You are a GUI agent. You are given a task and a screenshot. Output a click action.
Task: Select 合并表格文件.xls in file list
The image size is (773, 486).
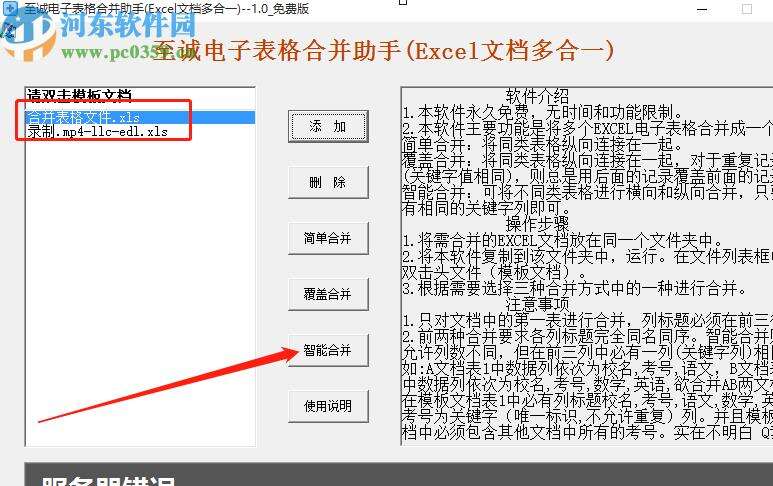pos(140,117)
